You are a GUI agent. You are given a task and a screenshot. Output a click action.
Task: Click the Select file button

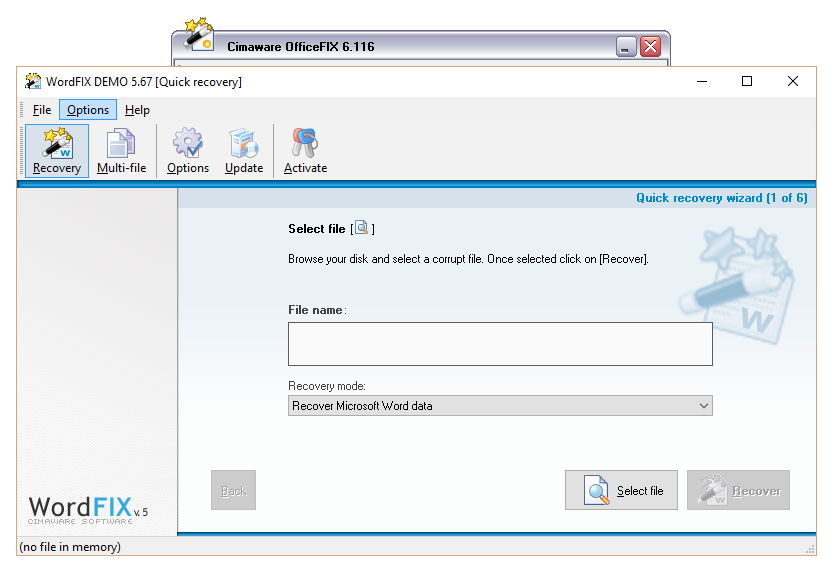click(621, 490)
